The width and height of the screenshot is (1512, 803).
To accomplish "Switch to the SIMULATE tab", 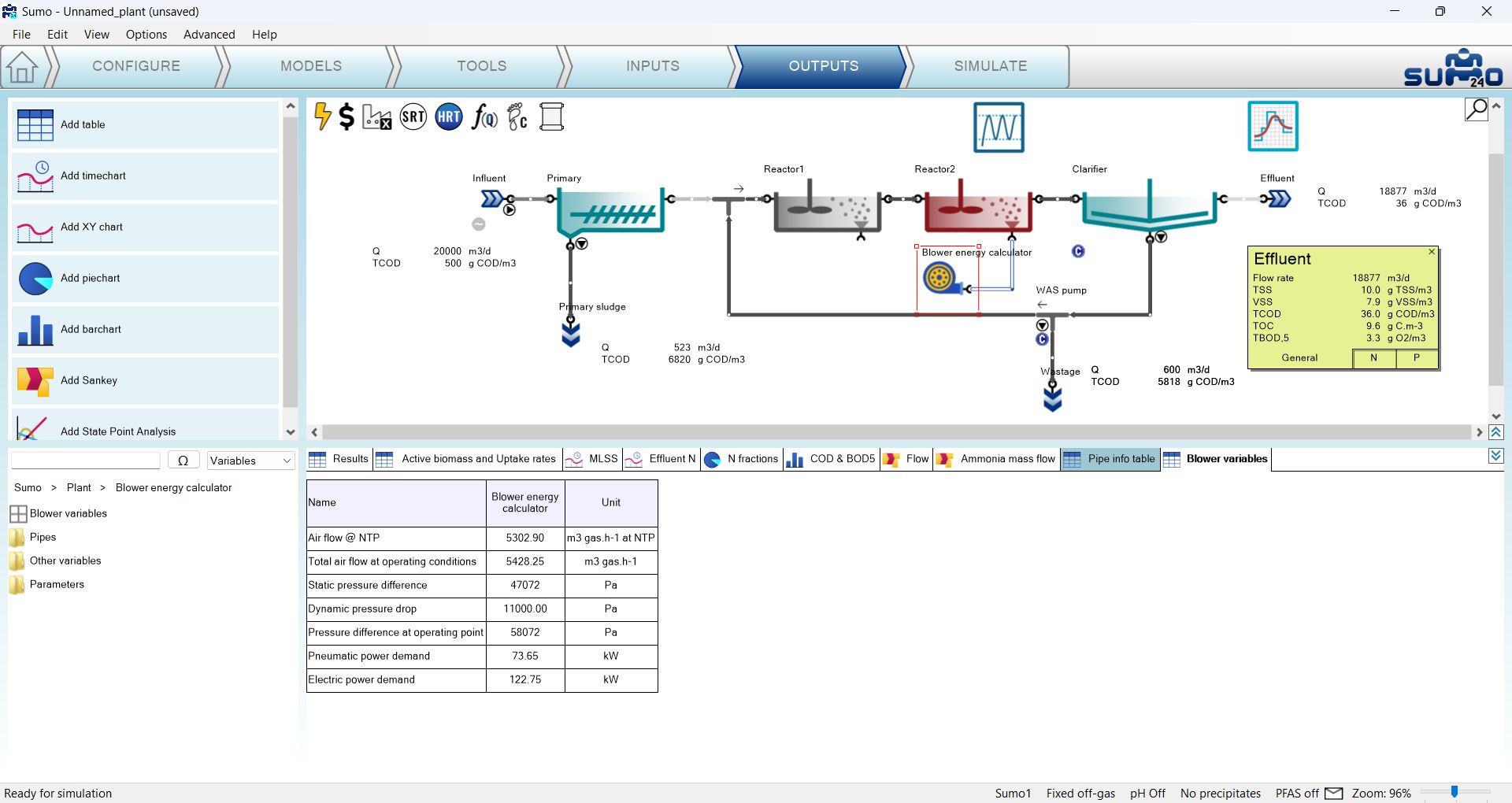I will point(990,66).
